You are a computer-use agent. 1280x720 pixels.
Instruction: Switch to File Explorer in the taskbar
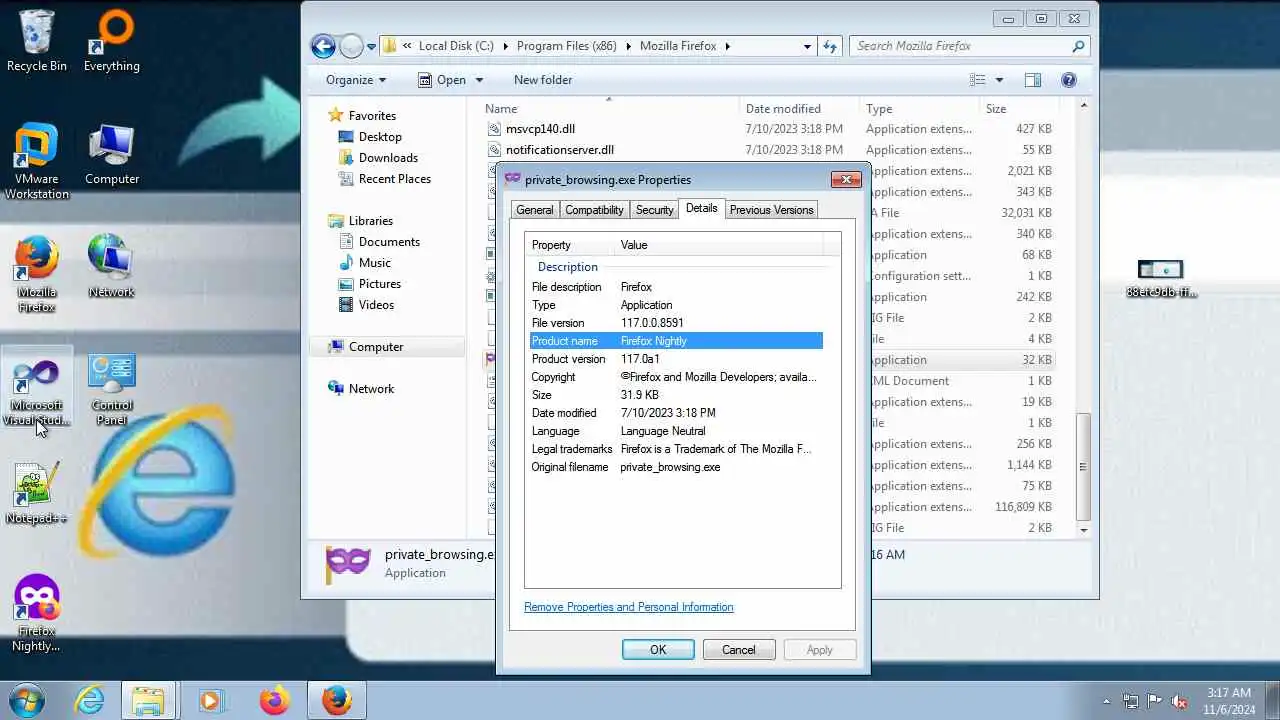coord(148,700)
